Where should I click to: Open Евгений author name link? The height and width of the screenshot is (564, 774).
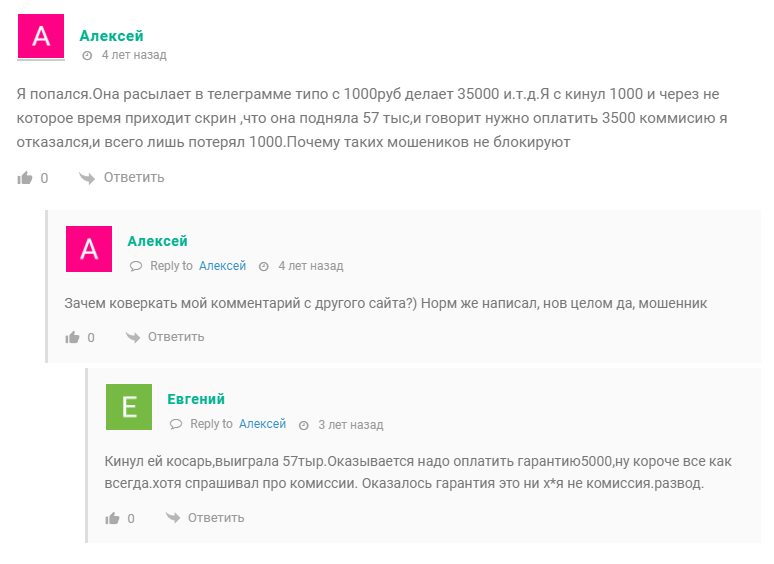(x=196, y=399)
